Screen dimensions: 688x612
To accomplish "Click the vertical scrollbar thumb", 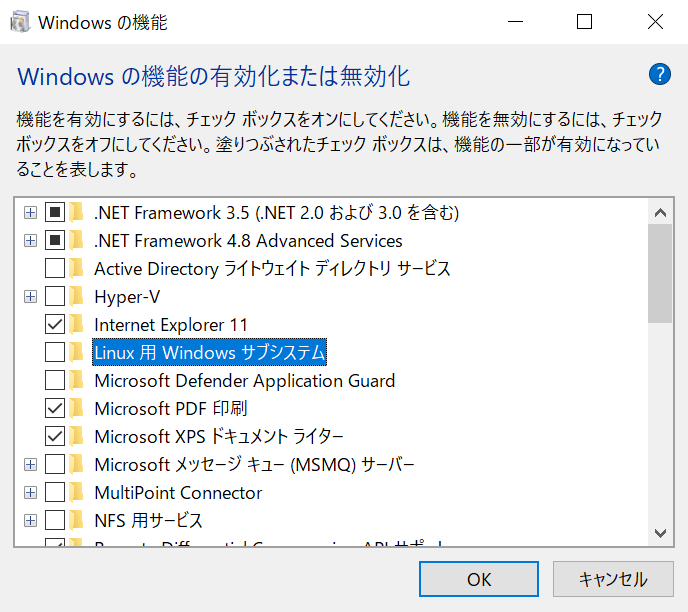I will pos(660,274).
